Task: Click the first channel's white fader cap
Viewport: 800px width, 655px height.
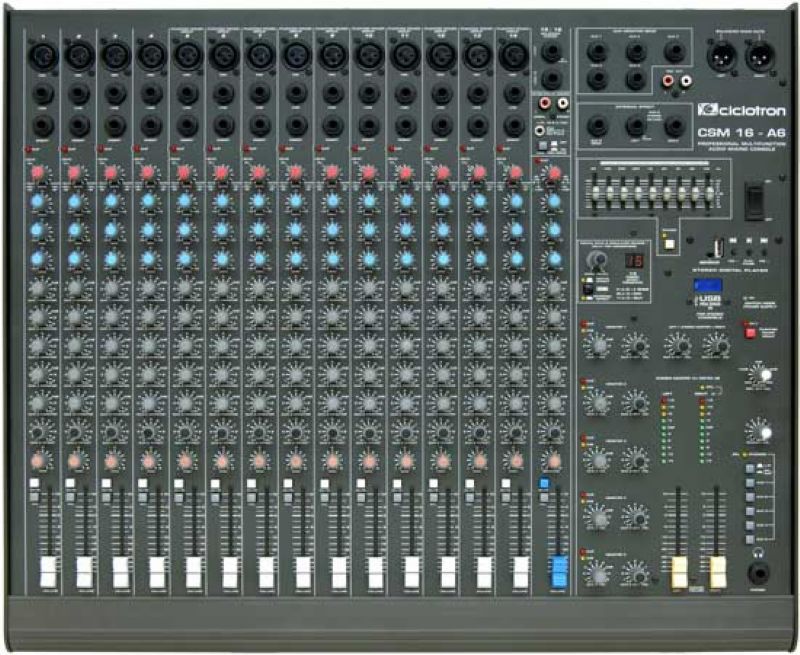Action: tap(46, 574)
